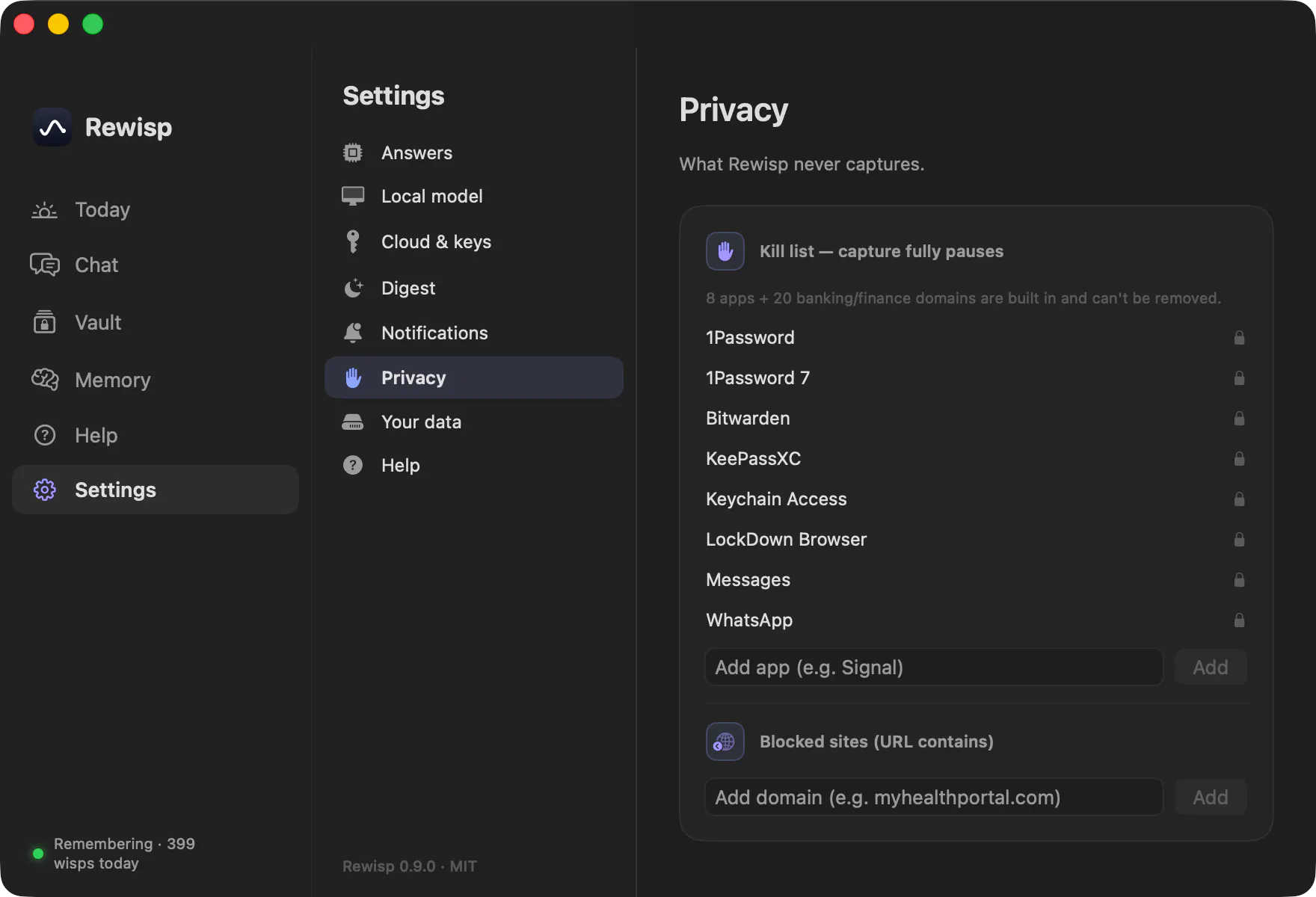This screenshot has height=897, width=1316.
Task: Switch to the Chat section
Action: [156, 265]
